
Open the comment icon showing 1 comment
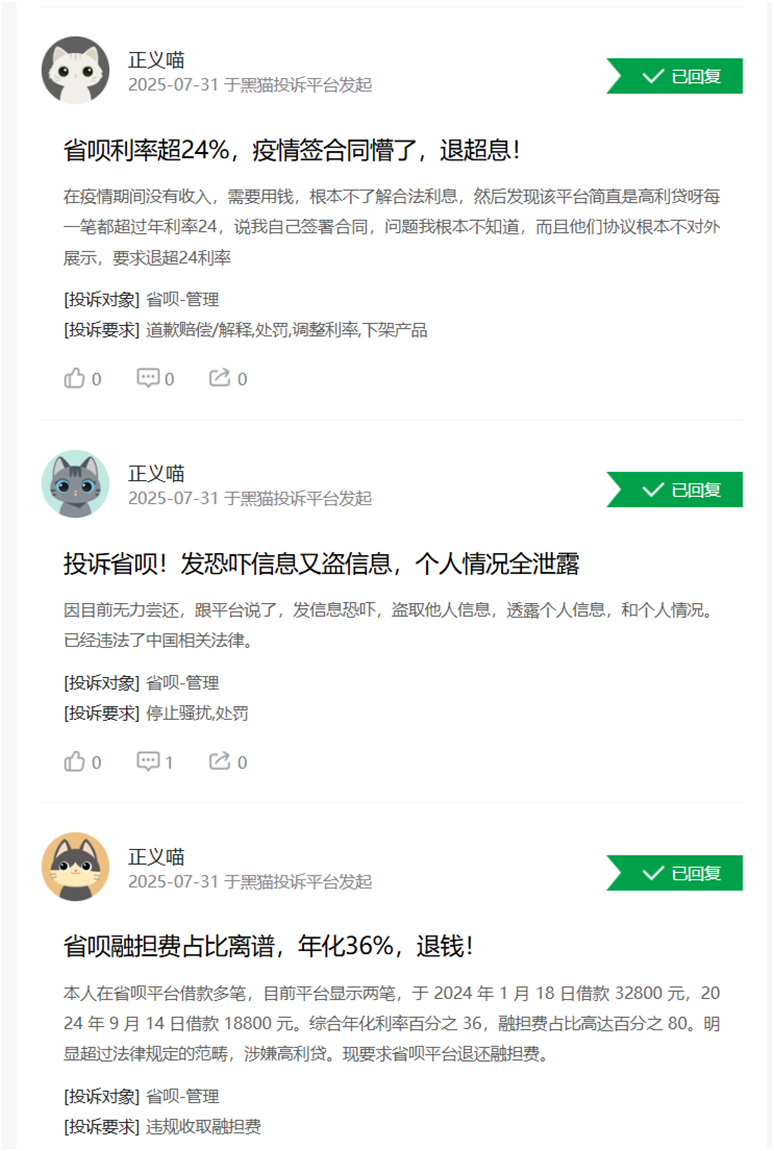(155, 762)
